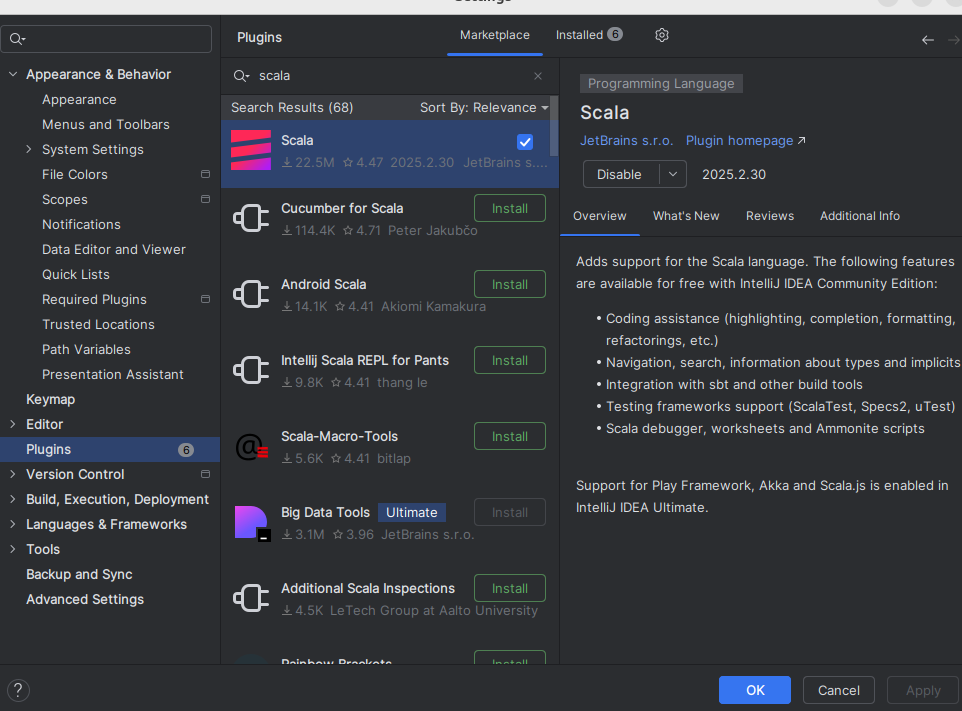The width and height of the screenshot is (962, 711).
Task: Expand Build, Execution, Deployment node
Action: pos(13,499)
